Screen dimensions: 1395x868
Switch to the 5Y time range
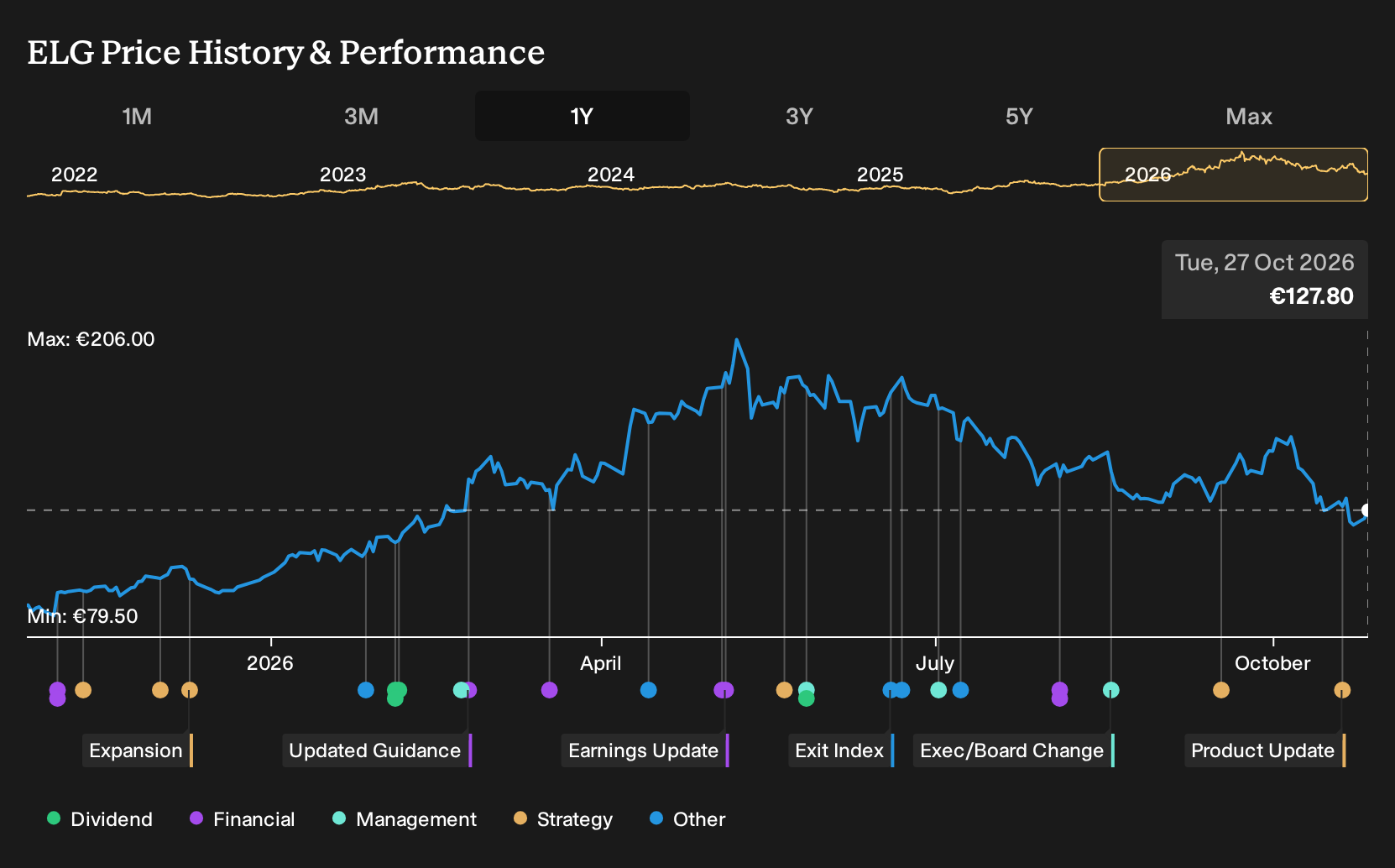[x=1019, y=116]
